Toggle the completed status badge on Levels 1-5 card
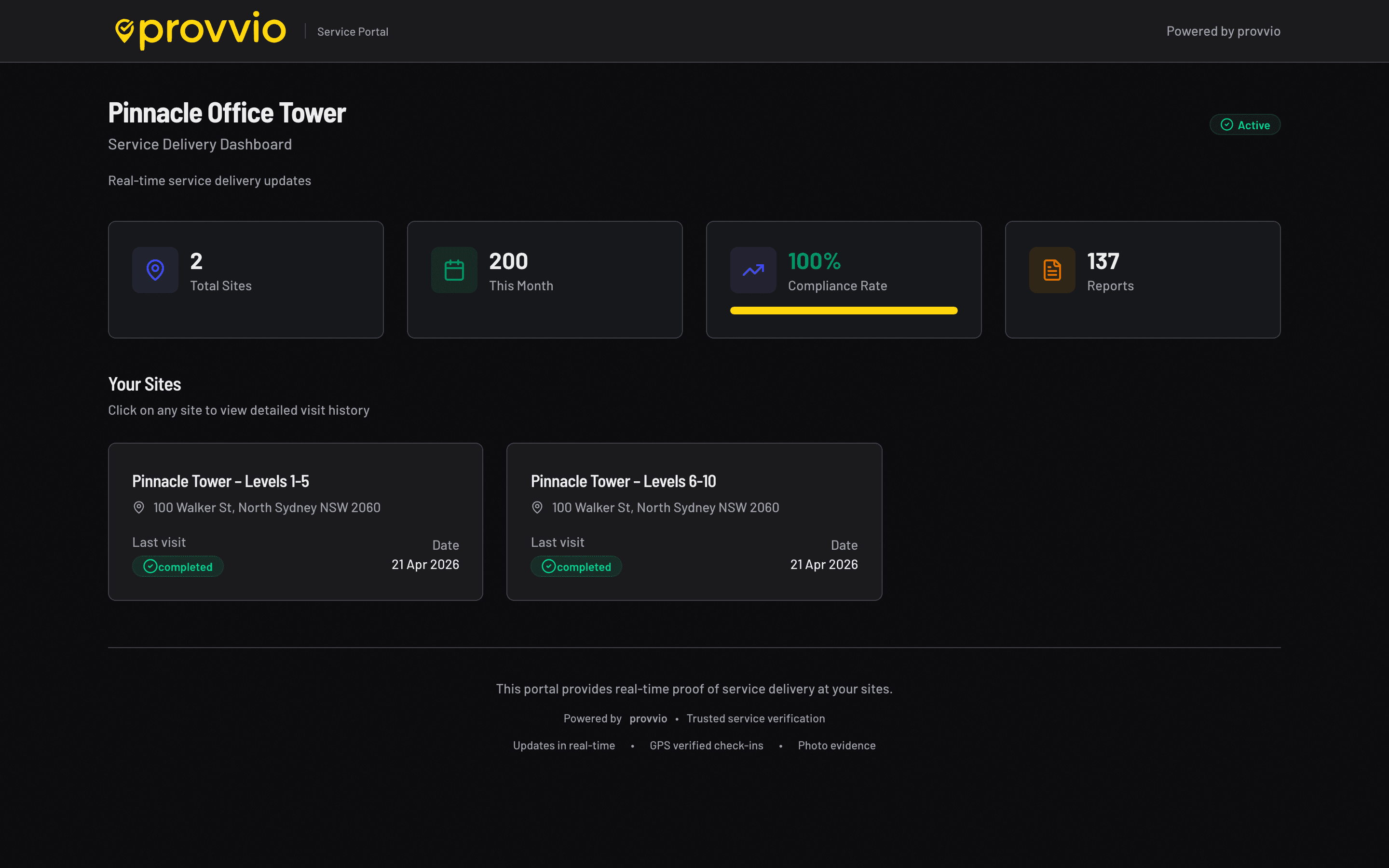The image size is (1389, 868). point(177,566)
